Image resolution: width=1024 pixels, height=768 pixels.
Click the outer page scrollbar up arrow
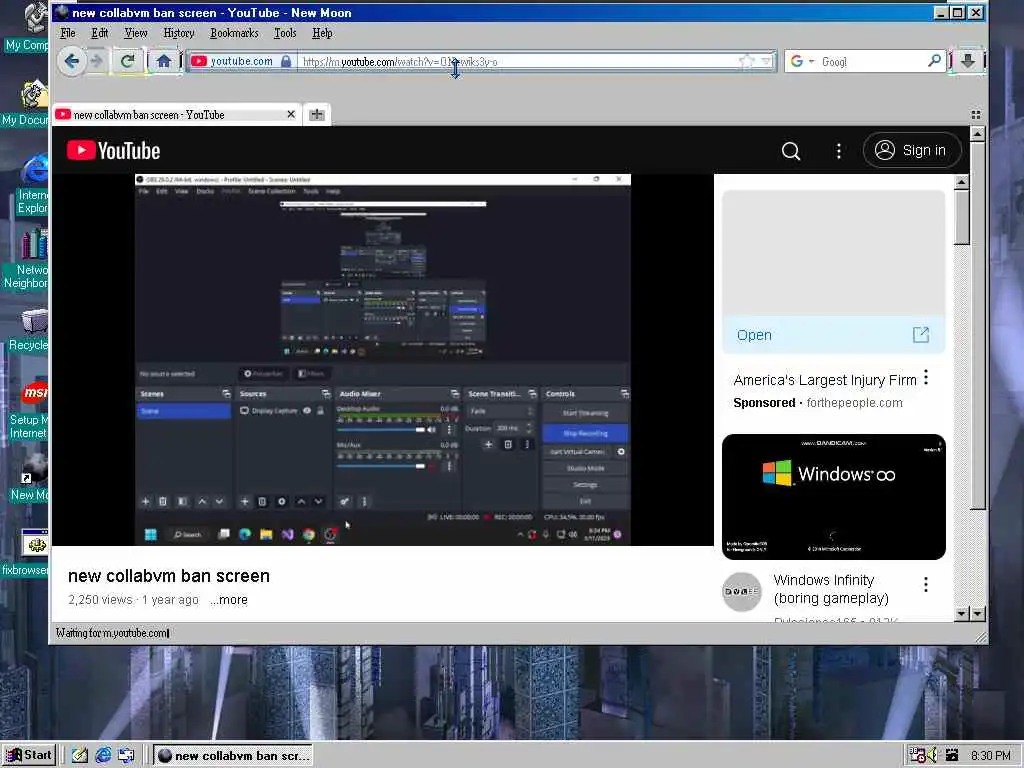pos(977,134)
